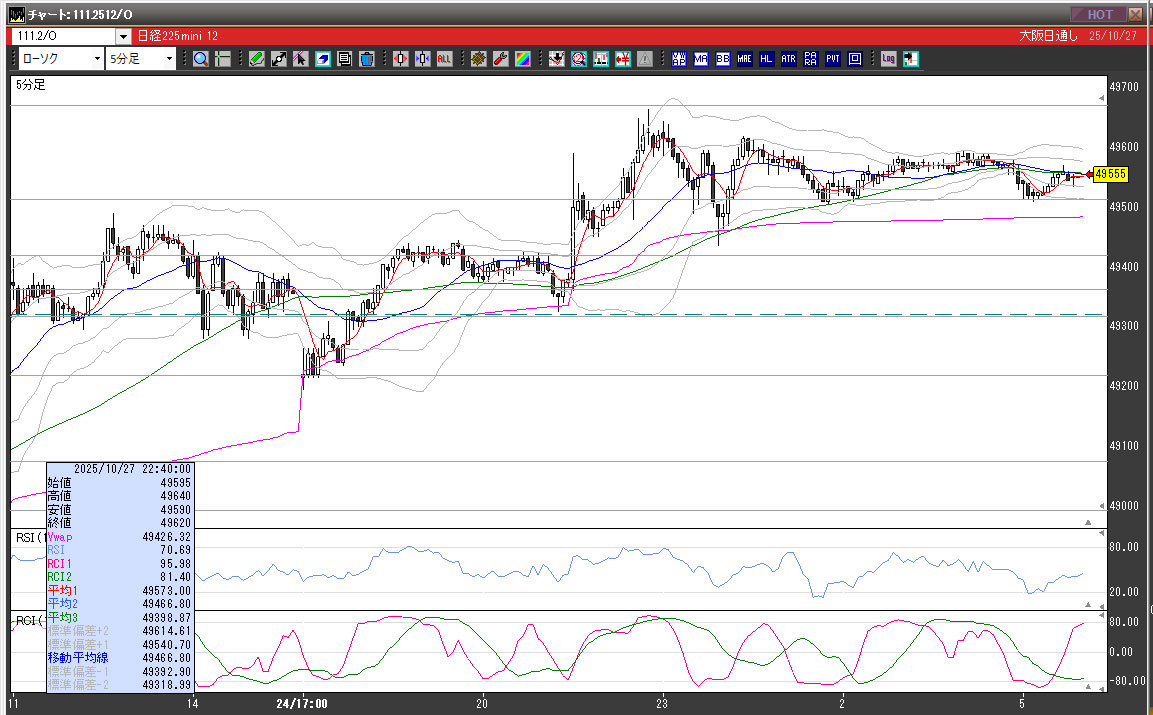The height and width of the screenshot is (715, 1153).
Task: Click the eraser tool icon
Action: (x=323, y=59)
